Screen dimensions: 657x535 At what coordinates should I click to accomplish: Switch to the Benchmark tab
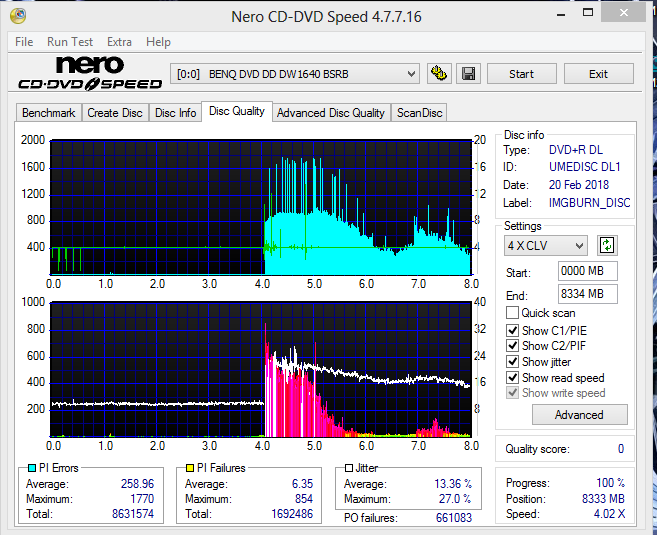[x=49, y=113]
